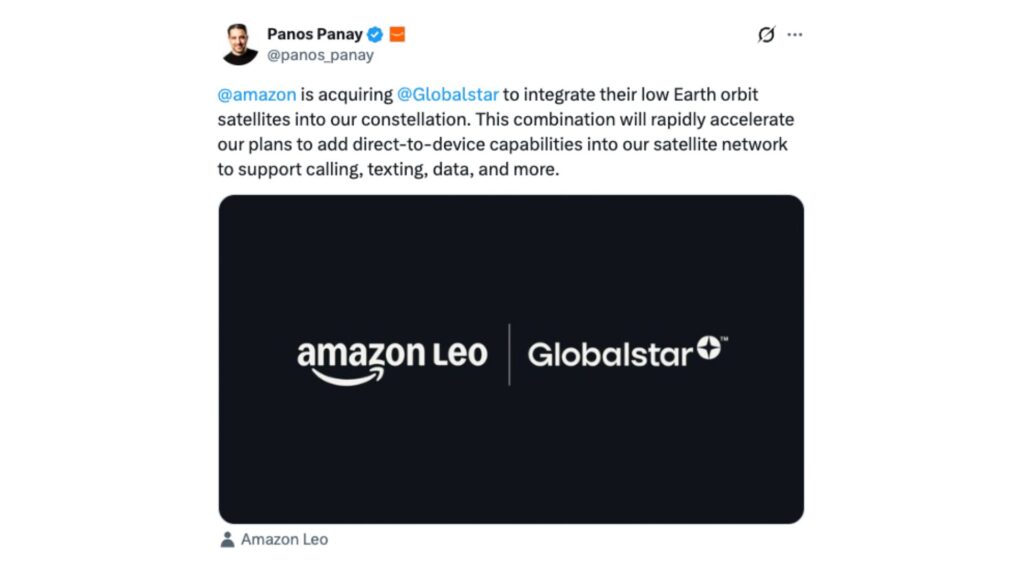Open the @amazon mention link
The image size is (1024, 576).
pos(257,94)
